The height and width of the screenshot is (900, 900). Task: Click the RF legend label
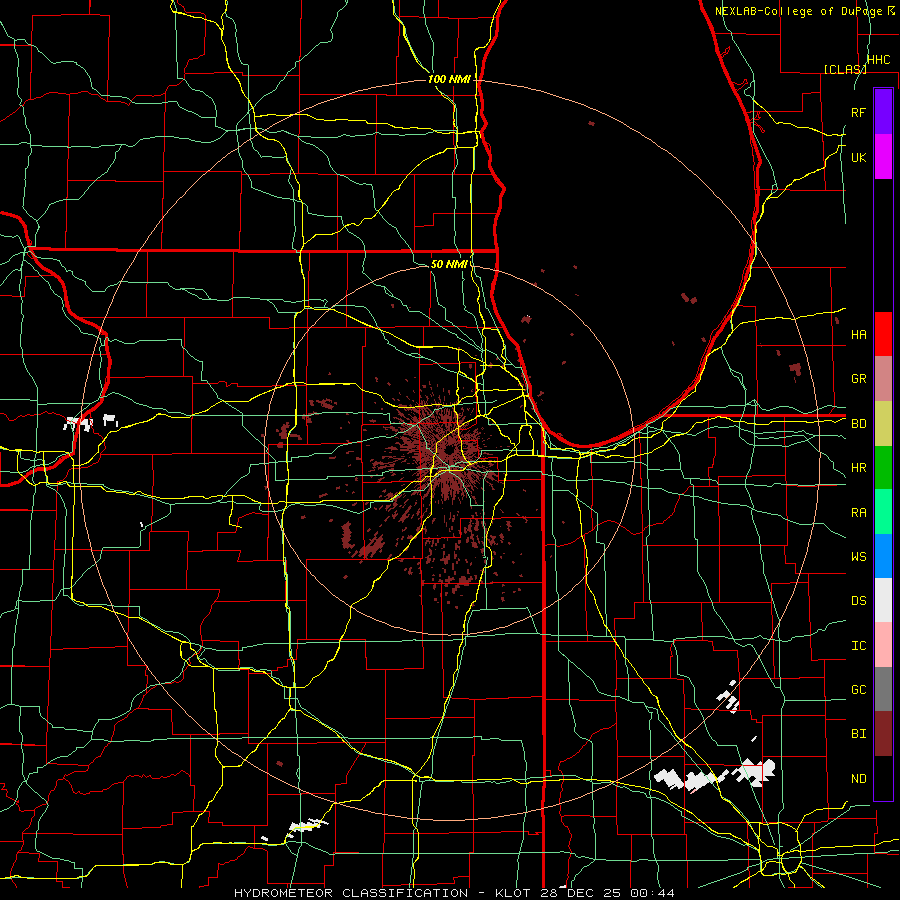click(858, 112)
